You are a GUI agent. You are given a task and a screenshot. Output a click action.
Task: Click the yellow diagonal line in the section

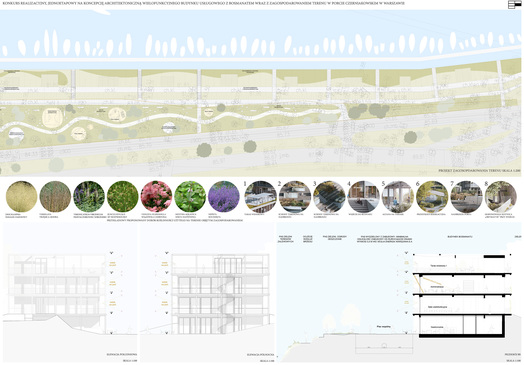tap(418, 283)
